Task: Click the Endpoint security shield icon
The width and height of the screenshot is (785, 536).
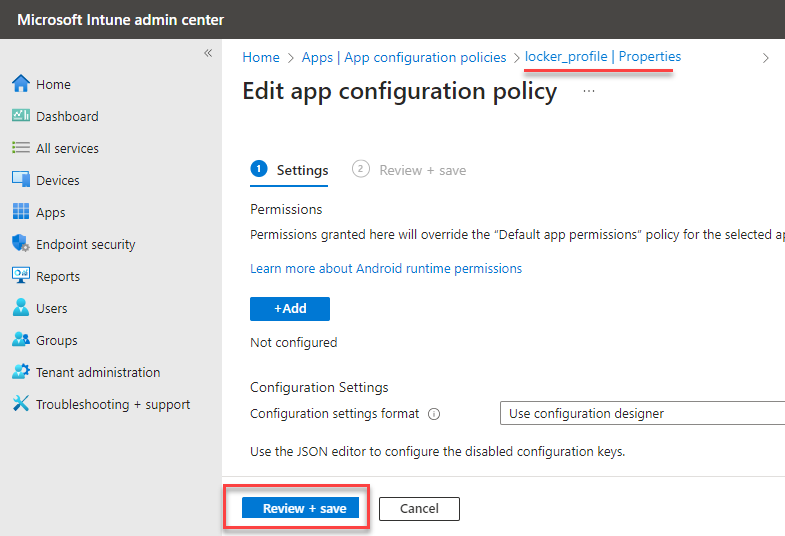Action: pyautogui.click(x=21, y=243)
